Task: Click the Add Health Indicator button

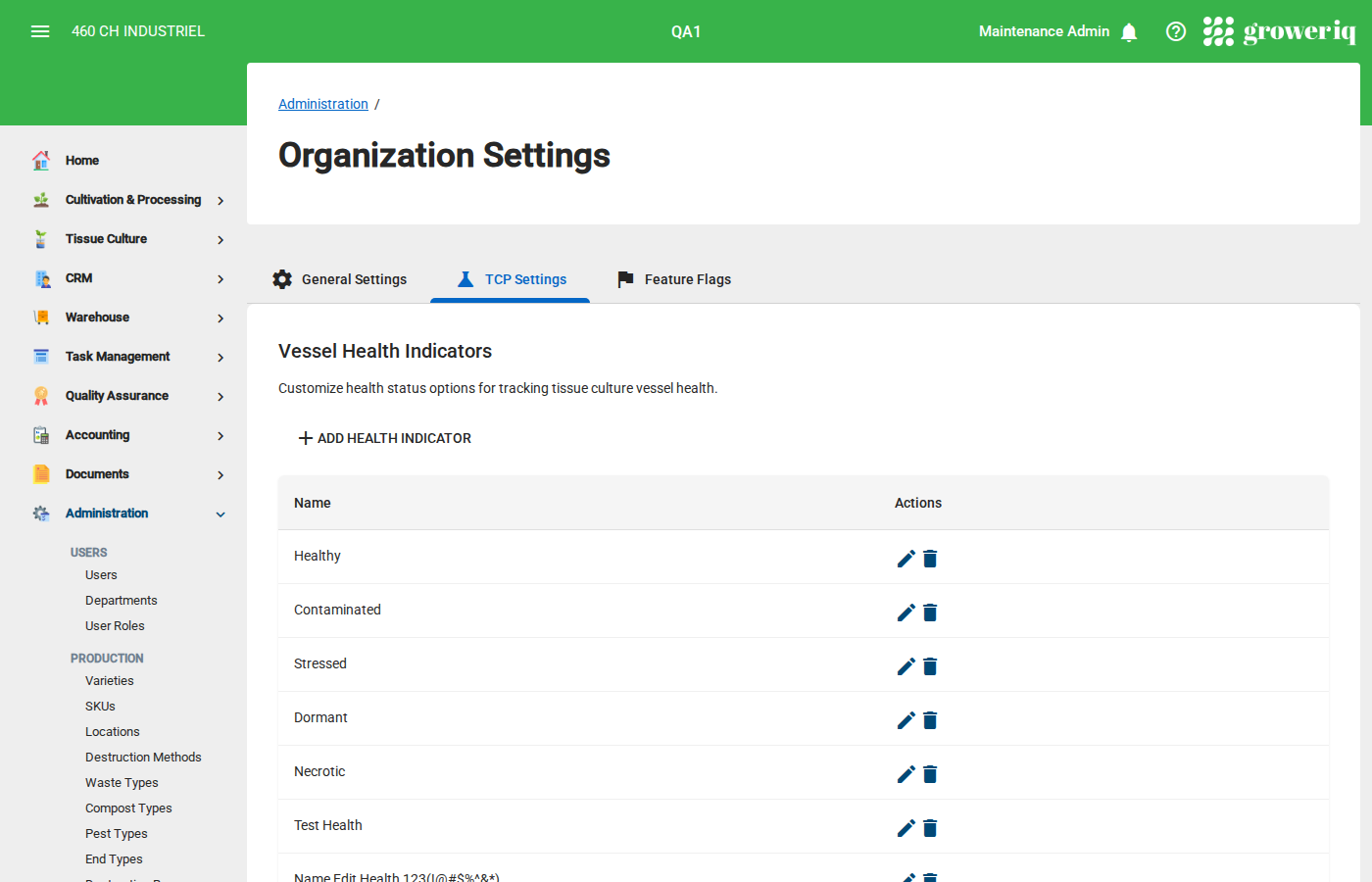Action: [x=383, y=438]
